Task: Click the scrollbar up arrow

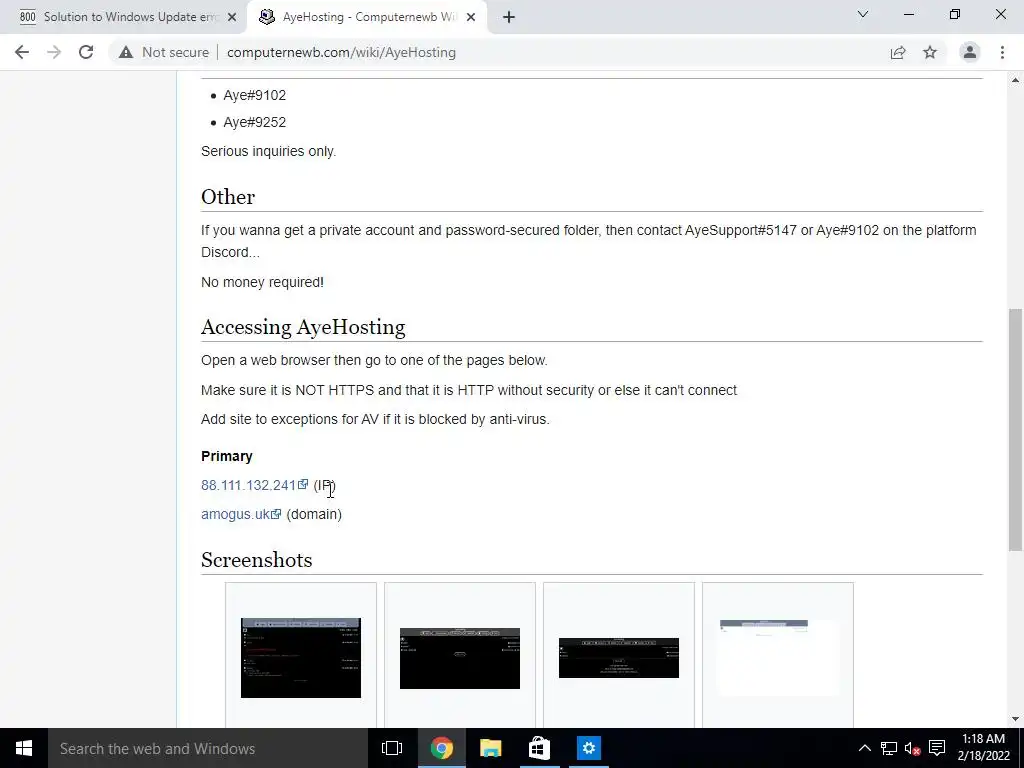Action: pos(1015,80)
